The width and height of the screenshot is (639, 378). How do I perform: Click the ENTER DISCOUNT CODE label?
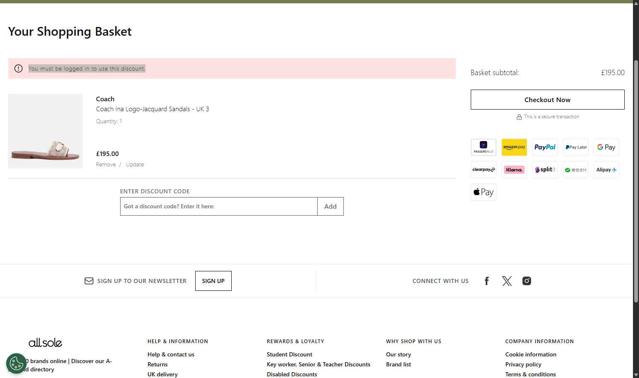154,191
